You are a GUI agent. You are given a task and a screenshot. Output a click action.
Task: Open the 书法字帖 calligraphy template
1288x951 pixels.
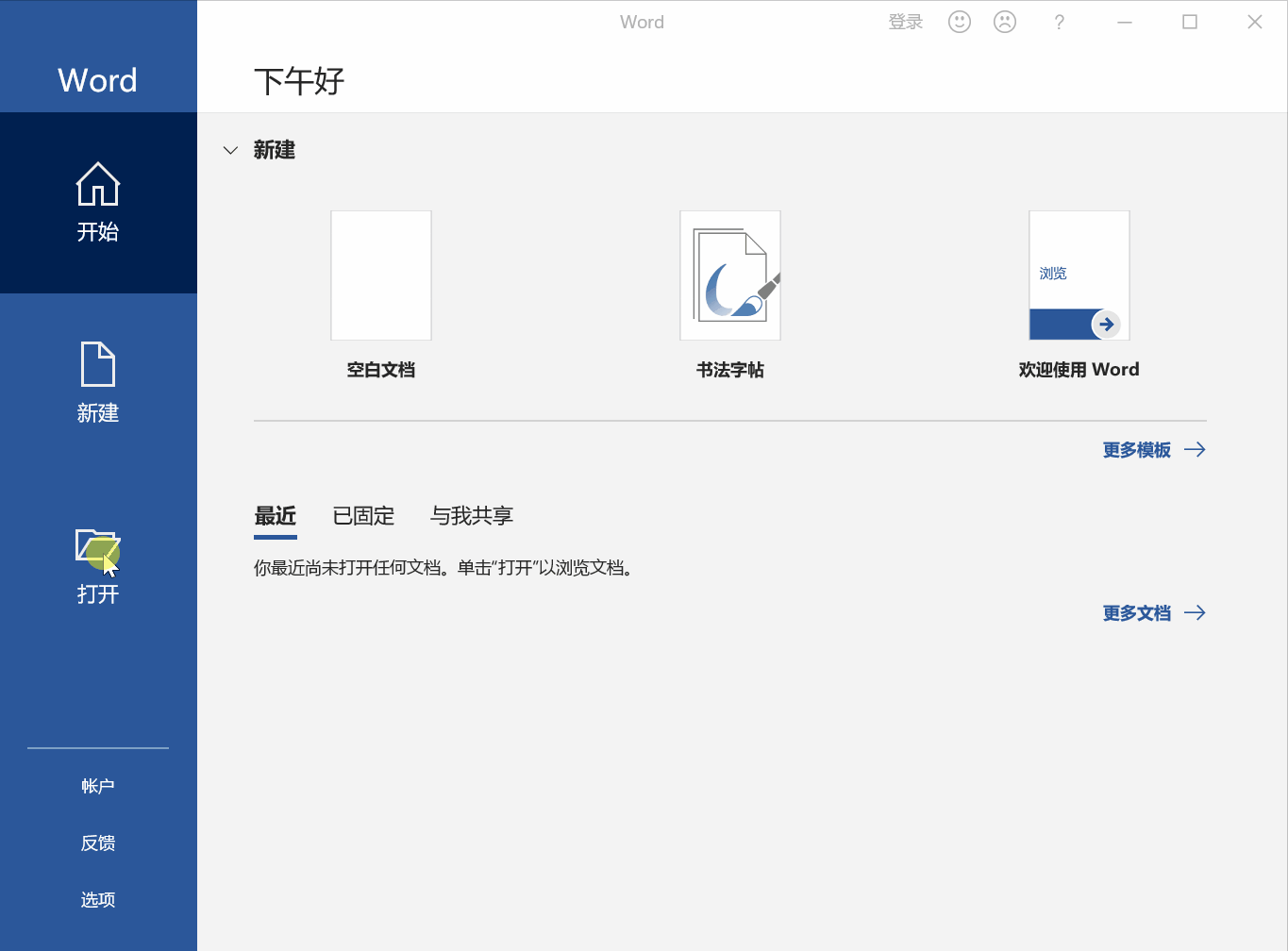click(729, 275)
